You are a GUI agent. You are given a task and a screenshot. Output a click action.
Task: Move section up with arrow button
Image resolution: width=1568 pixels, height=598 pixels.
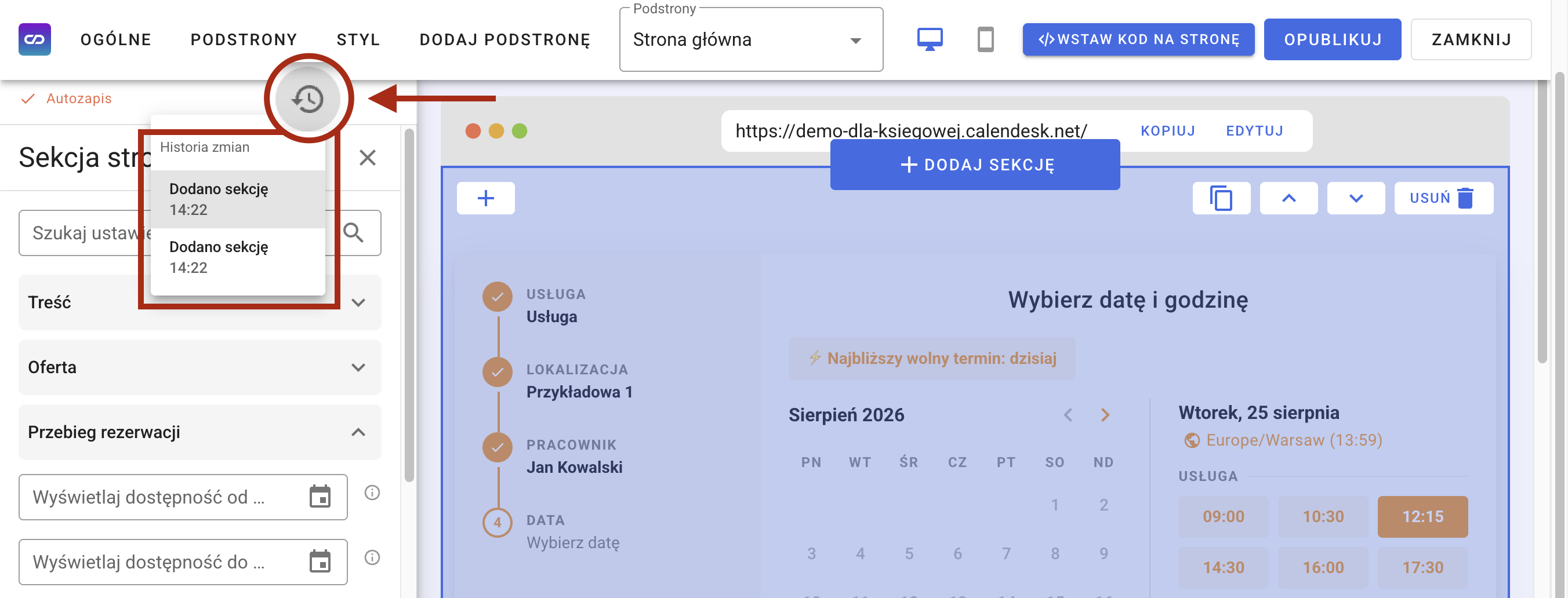[x=1288, y=198]
